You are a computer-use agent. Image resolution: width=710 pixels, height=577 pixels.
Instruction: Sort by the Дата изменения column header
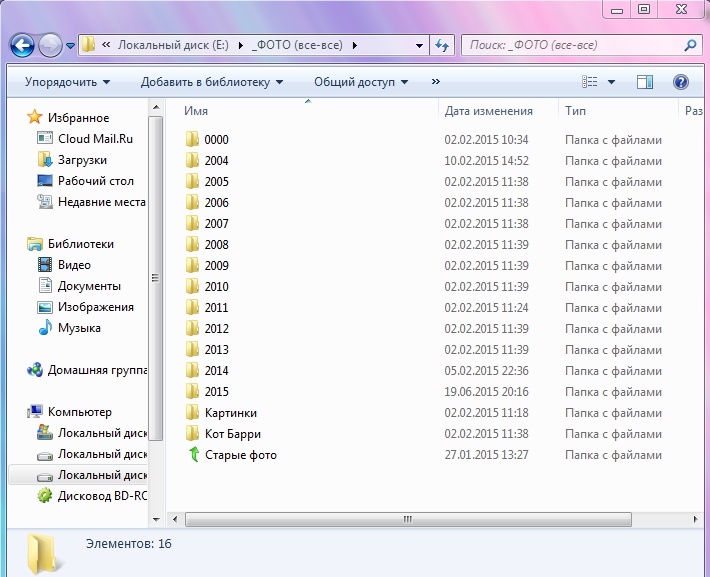click(x=488, y=111)
